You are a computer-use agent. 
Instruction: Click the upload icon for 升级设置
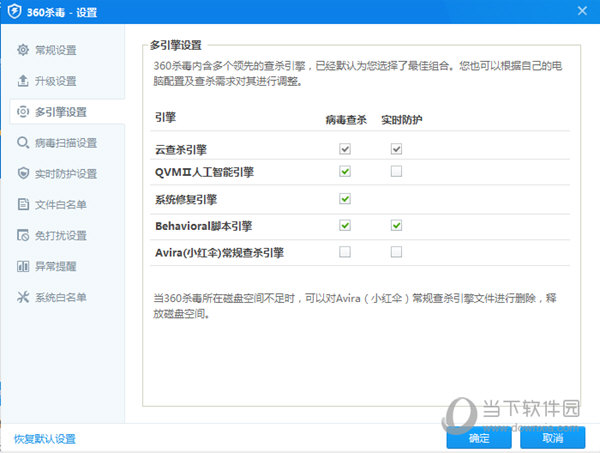pyautogui.click(x=23, y=81)
